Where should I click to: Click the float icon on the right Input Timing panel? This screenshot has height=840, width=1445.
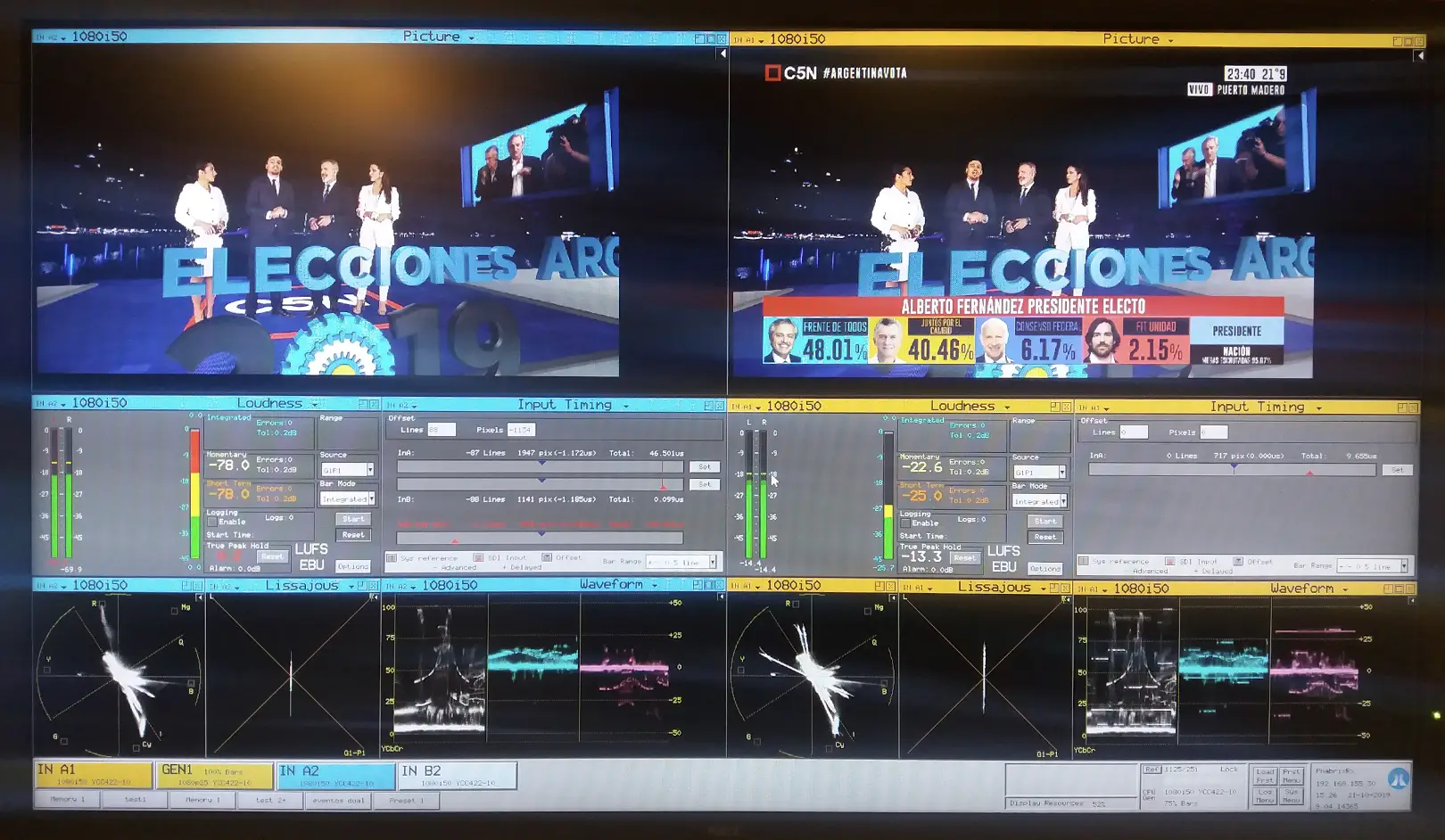point(1401,408)
